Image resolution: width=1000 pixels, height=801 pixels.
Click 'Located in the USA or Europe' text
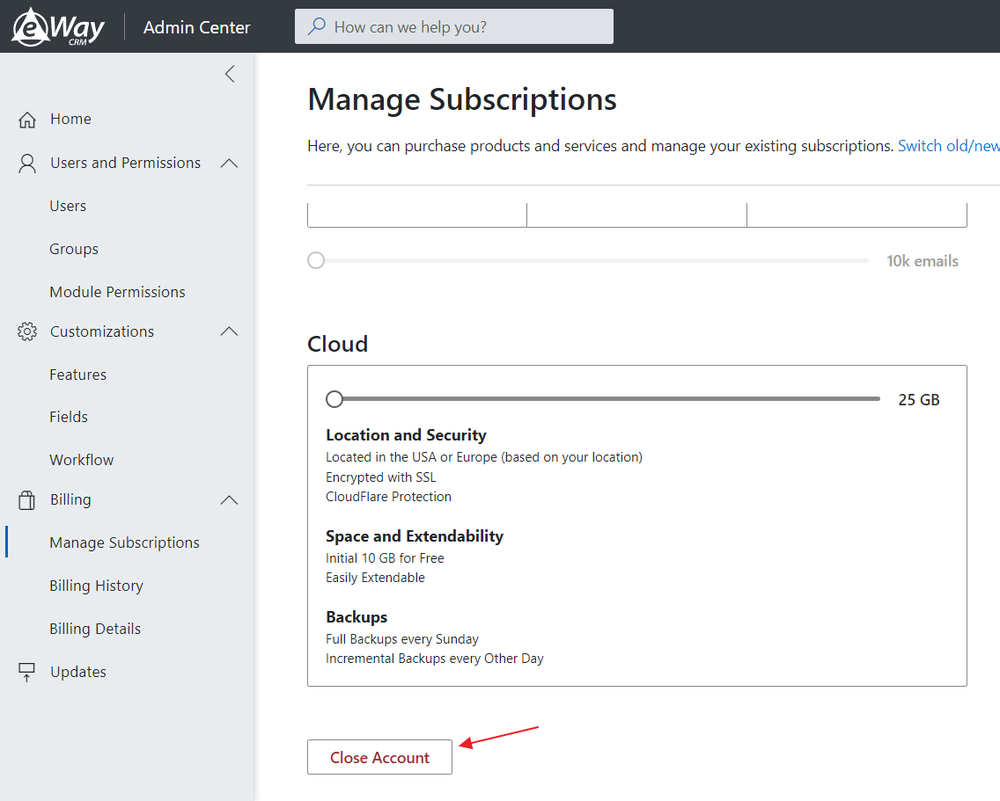411,457
